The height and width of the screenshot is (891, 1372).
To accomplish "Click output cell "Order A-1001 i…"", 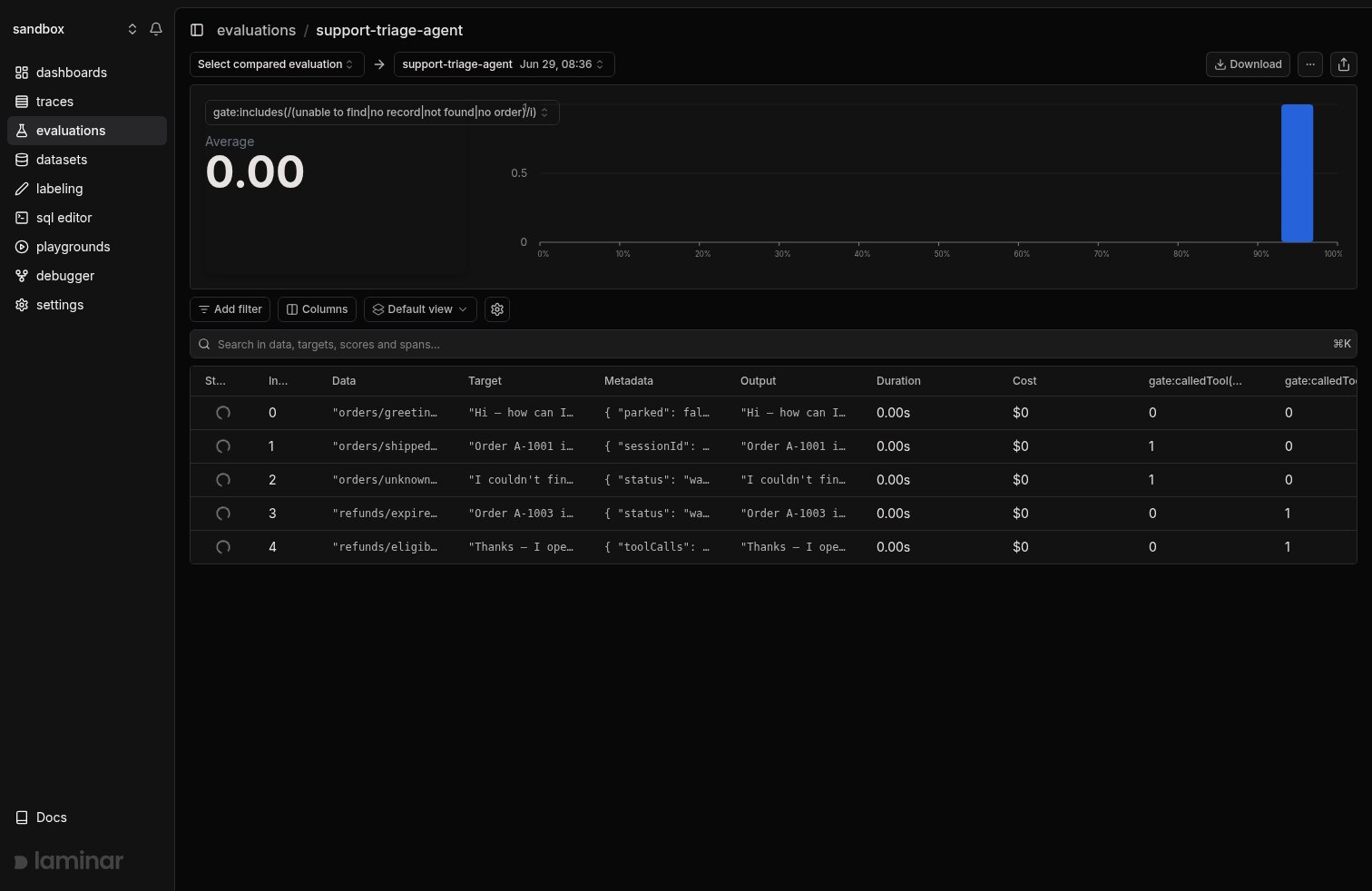I will point(793,446).
